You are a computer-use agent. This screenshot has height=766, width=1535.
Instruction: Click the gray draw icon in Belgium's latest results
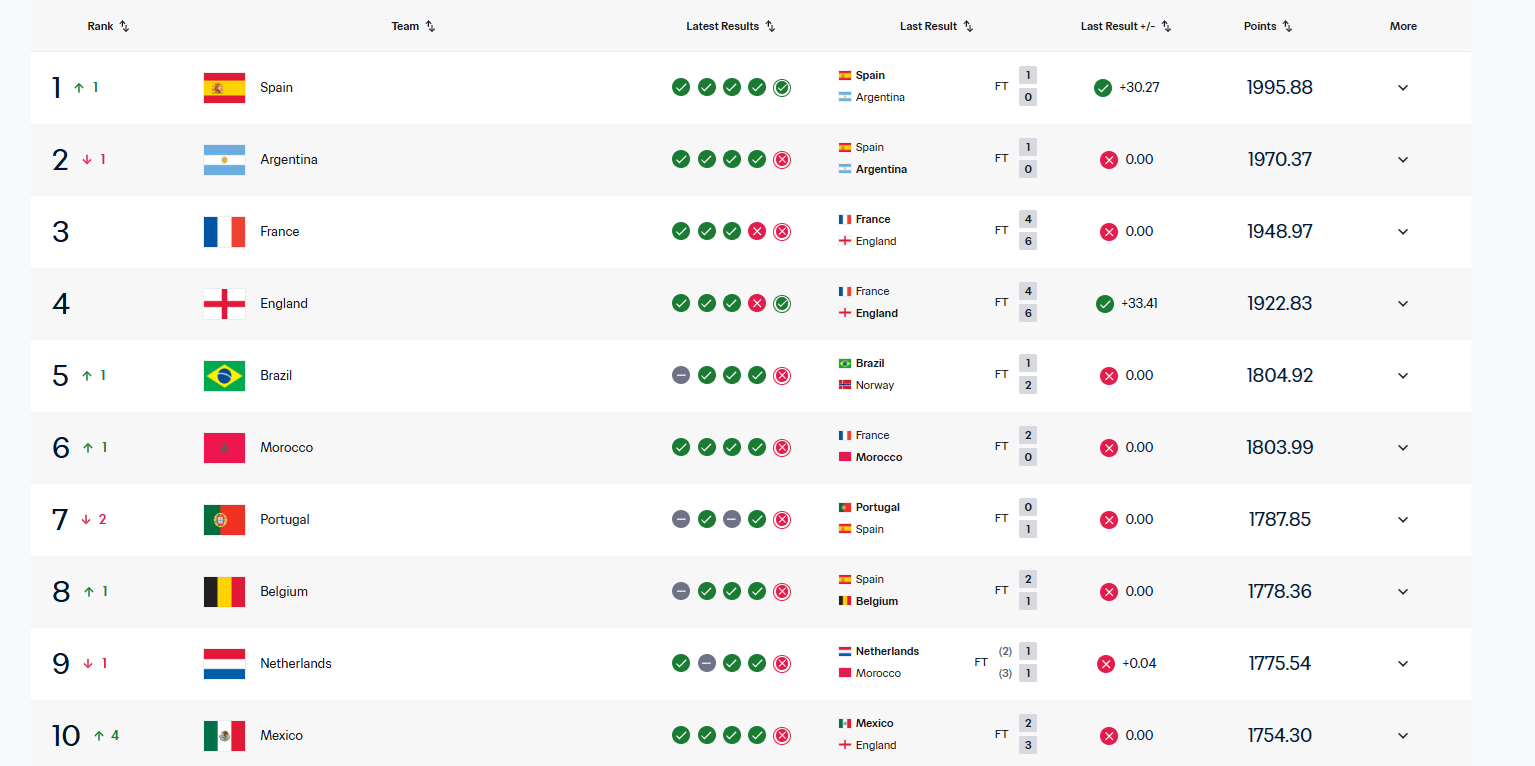pos(681,592)
